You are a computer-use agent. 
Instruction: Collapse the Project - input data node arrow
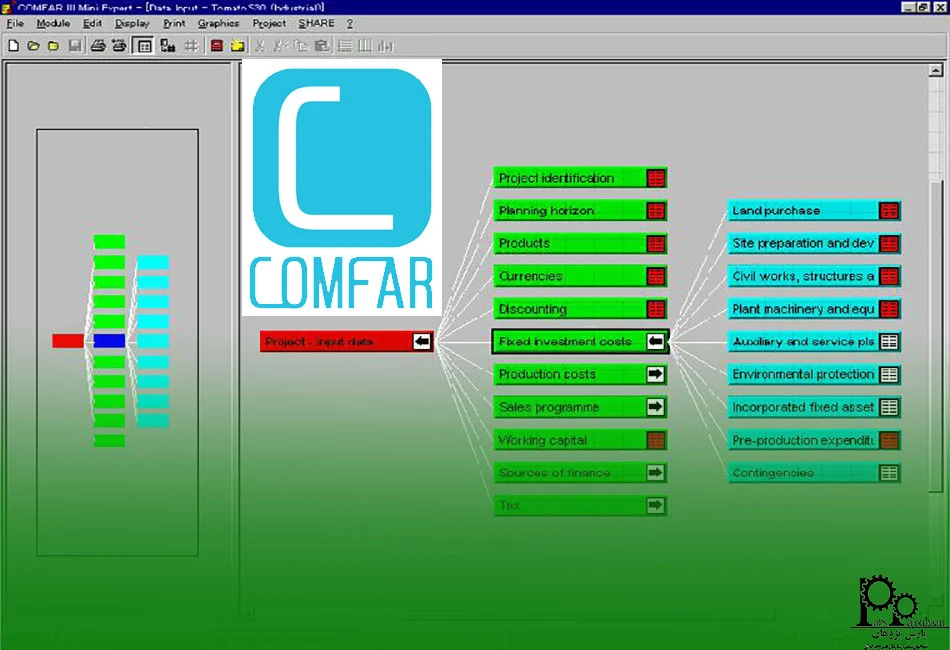pyautogui.click(x=422, y=342)
